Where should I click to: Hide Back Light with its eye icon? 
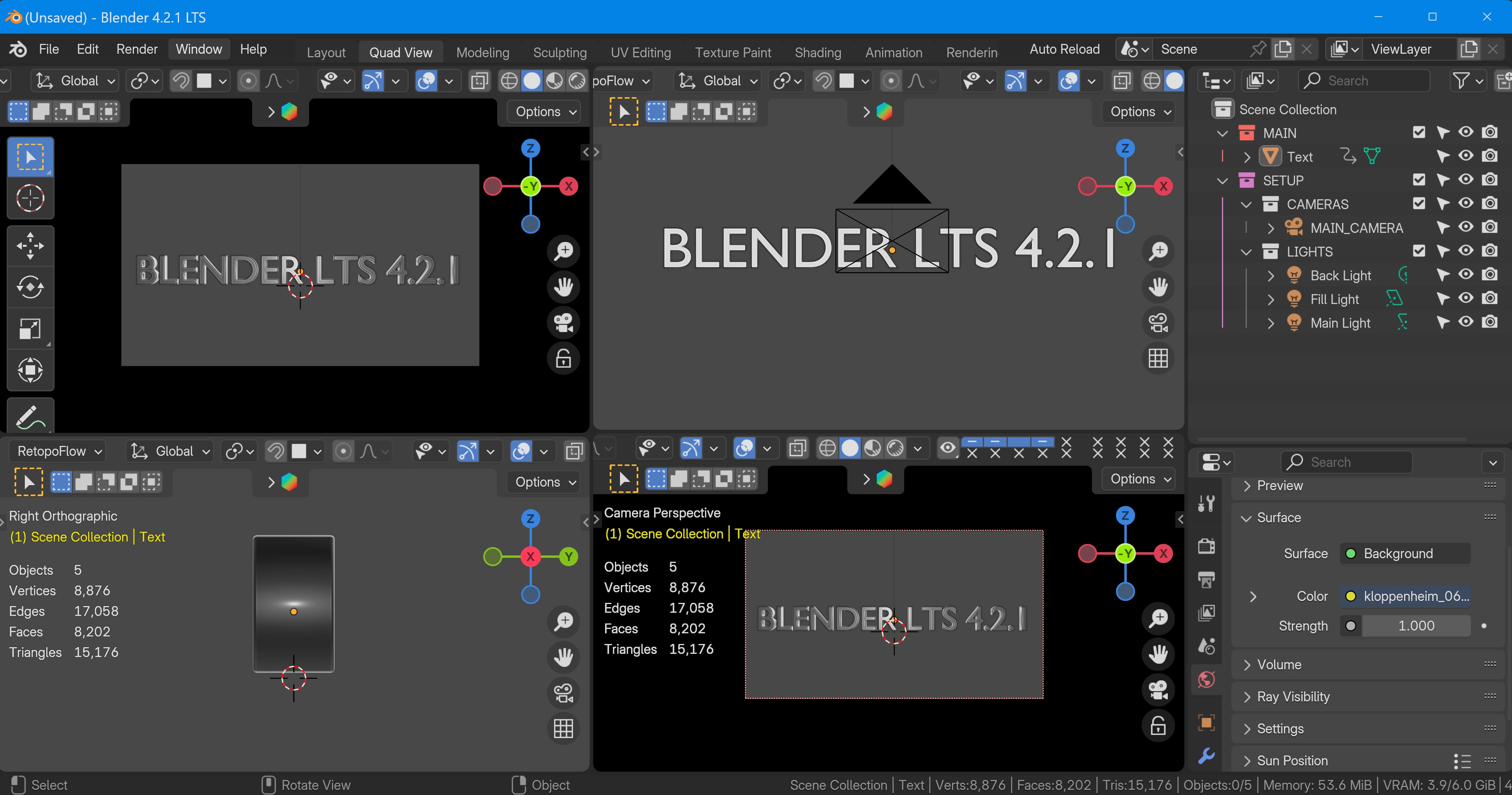point(1466,274)
